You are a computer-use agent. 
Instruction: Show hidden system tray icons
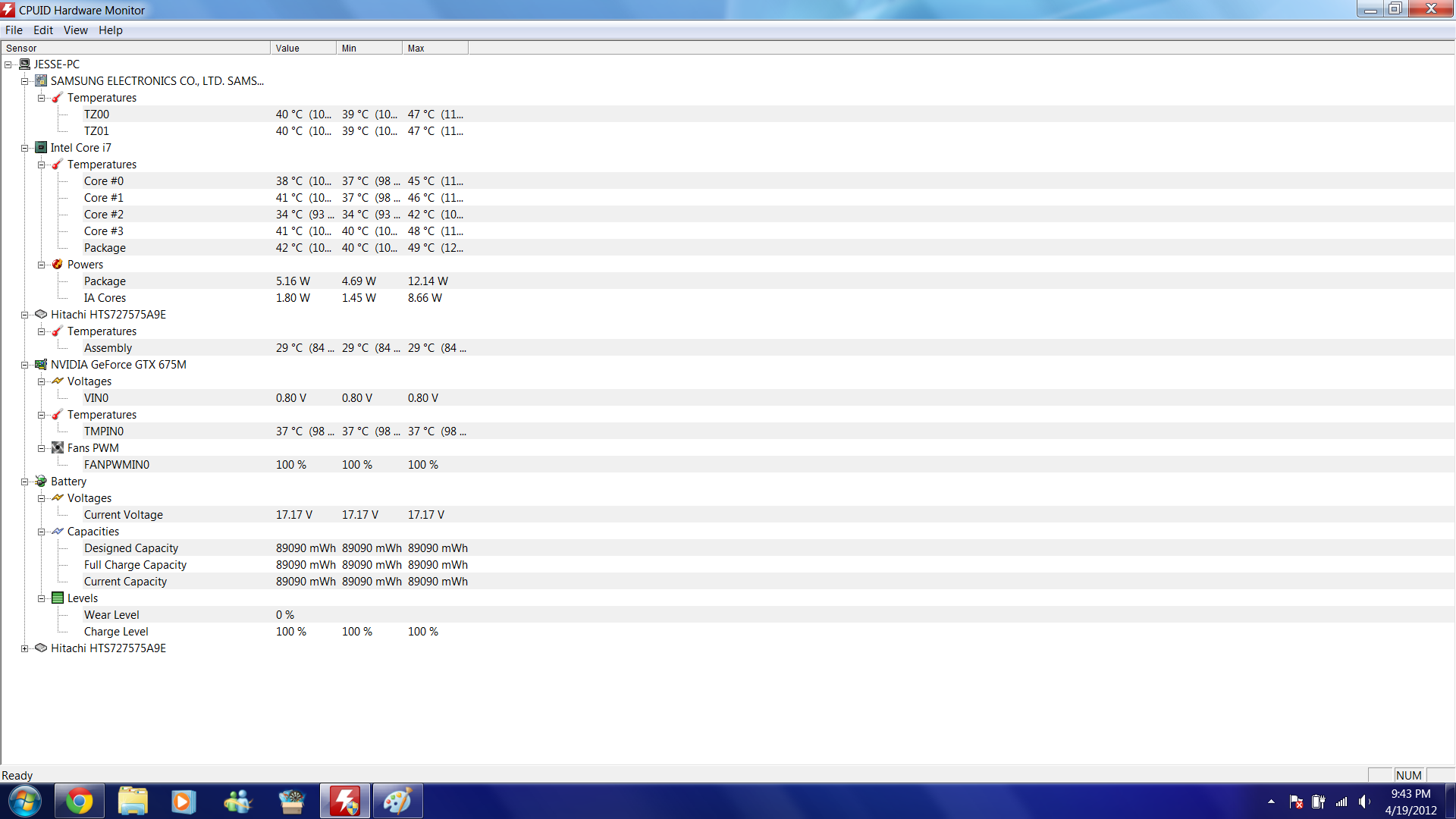[1271, 802]
